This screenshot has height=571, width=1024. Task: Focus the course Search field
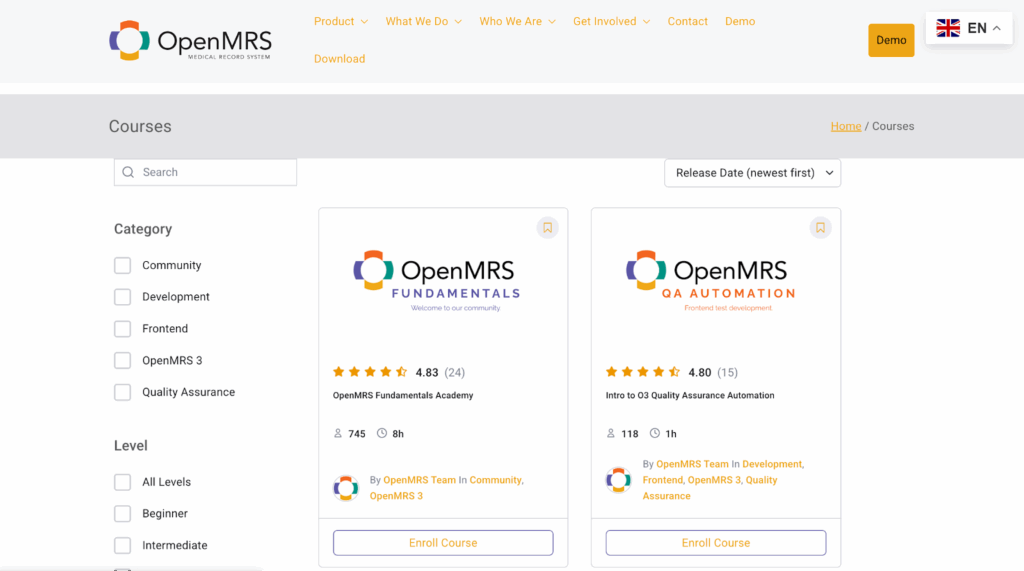(x=205, y=172)
